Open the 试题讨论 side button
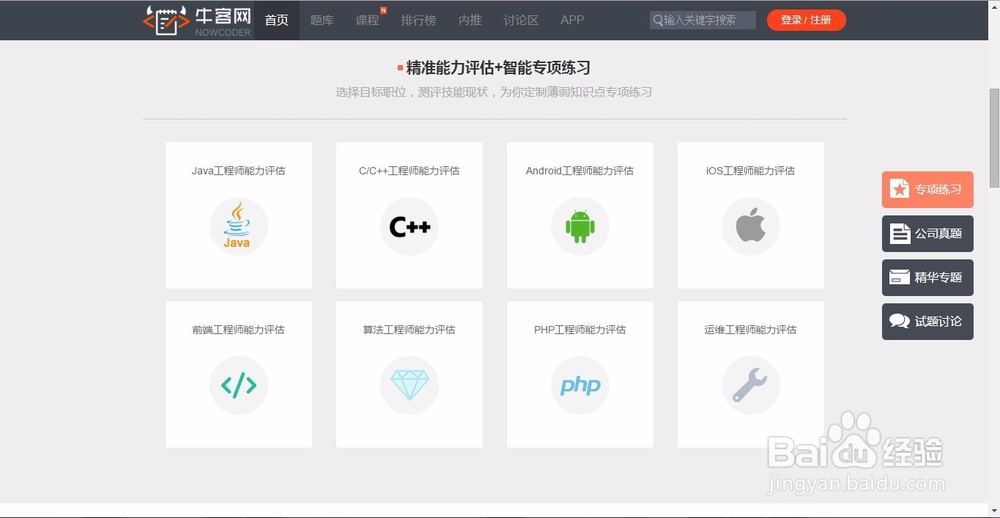The height and width of the screenshot is (518, 1000). (x=928, y=322)
